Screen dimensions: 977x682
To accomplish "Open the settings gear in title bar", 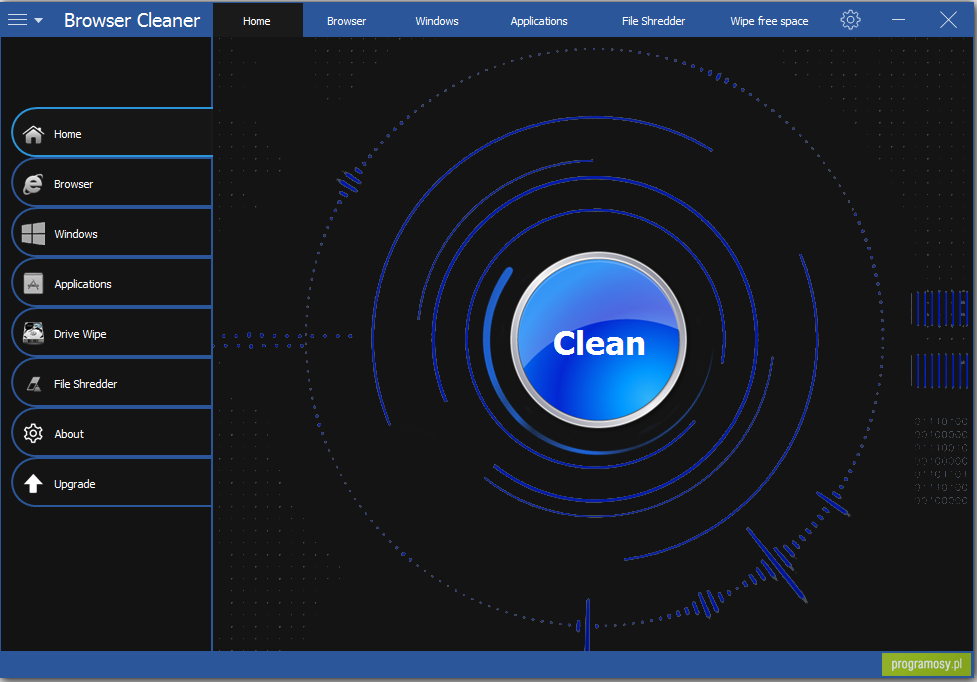I will [x=849, y=19].
